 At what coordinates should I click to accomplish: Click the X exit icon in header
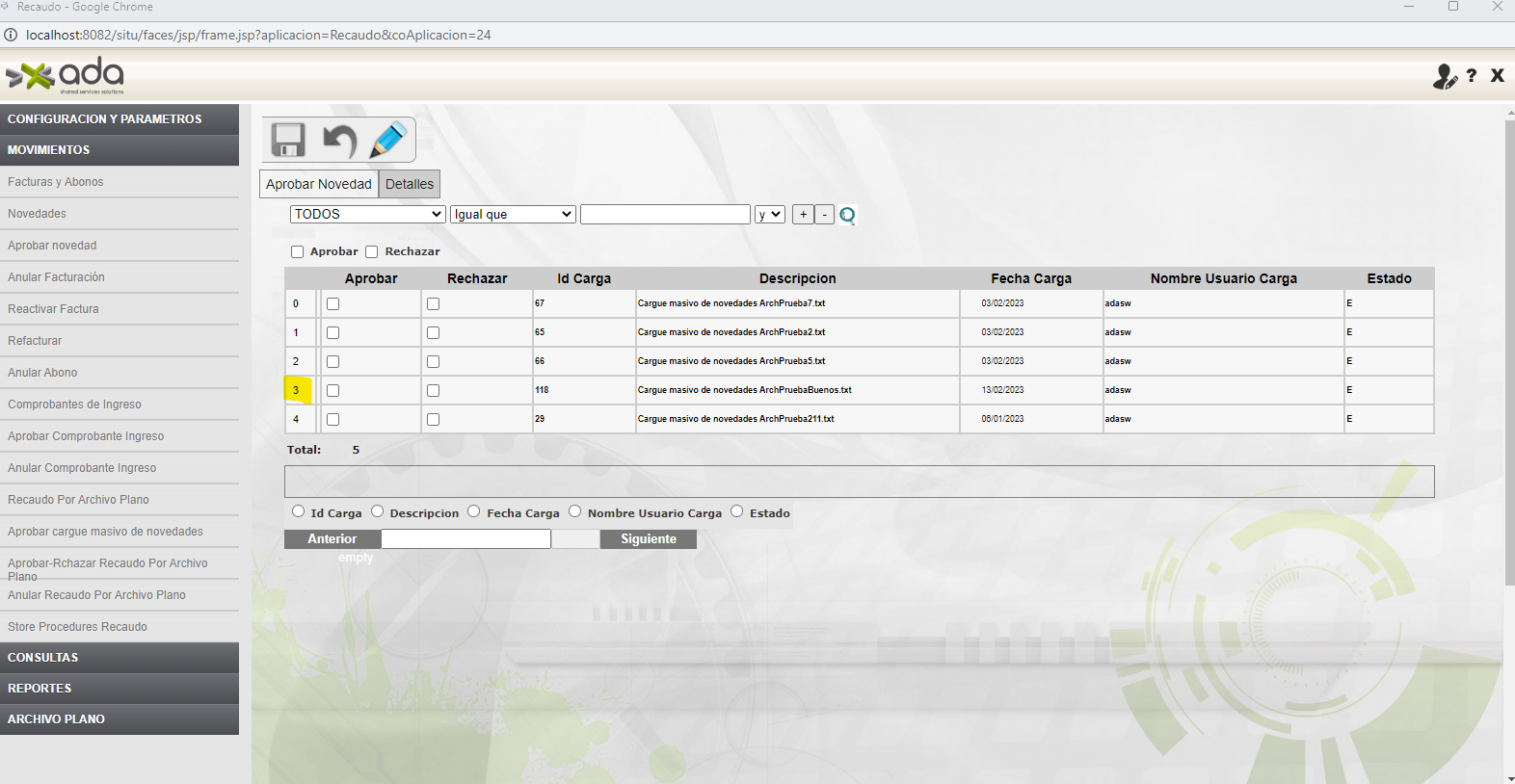pos(1497,75)
